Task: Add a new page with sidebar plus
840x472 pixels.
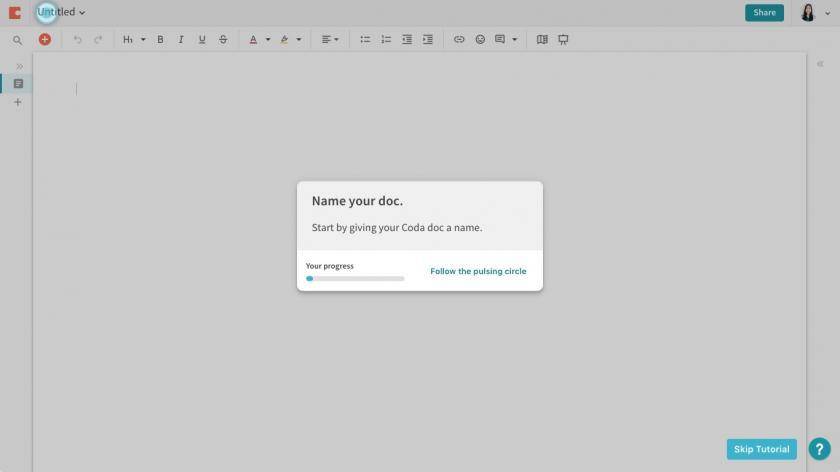Action: 18,102
